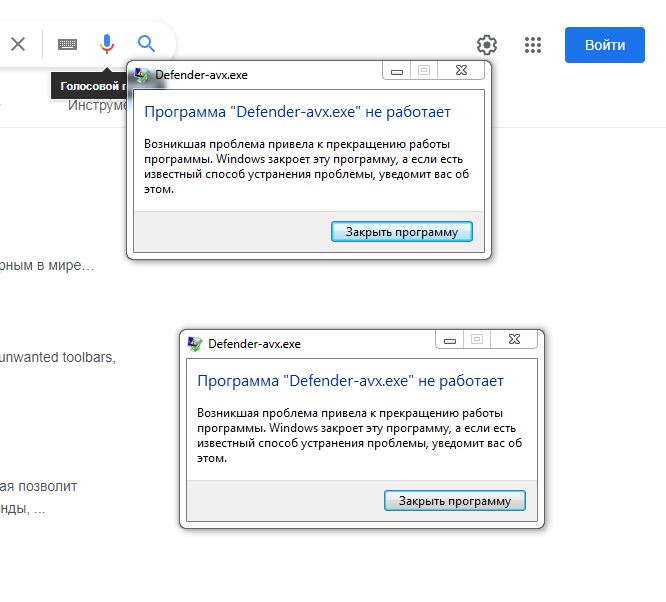The image size is (666, 602).
Task: Select the upper dialog heading about Defender-avx.exe
Action: coord(297,112)
